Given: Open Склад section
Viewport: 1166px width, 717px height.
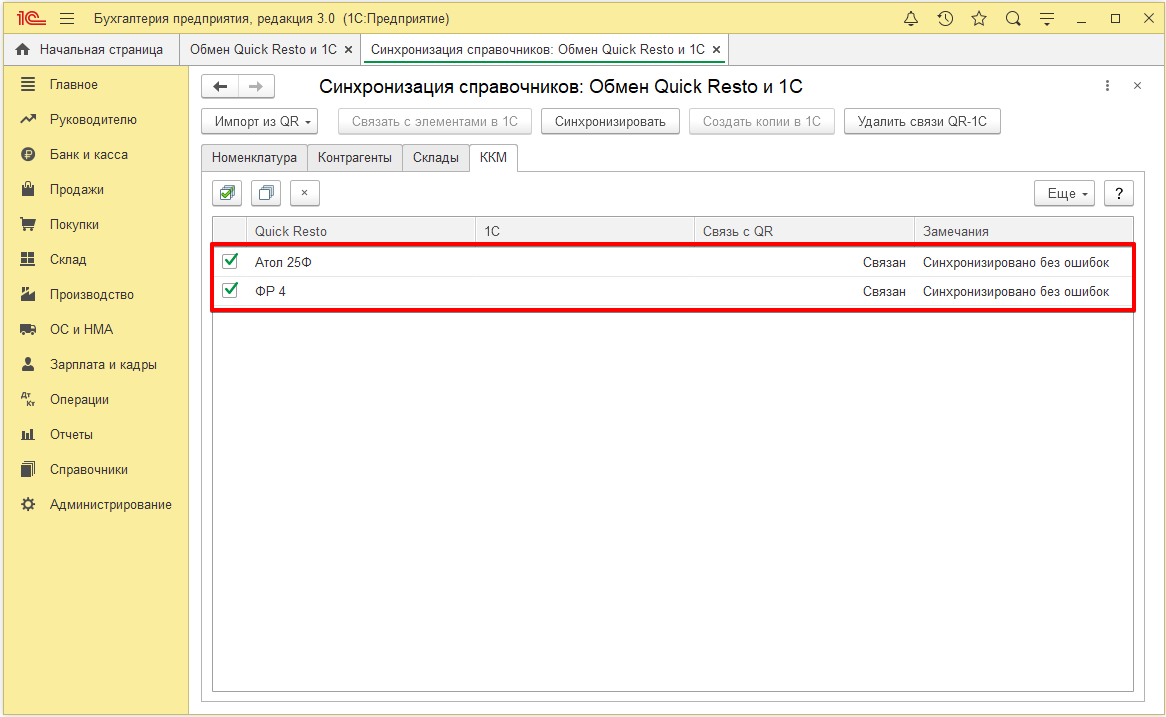Looking at the screenshot, I should [x=68, y=260].
